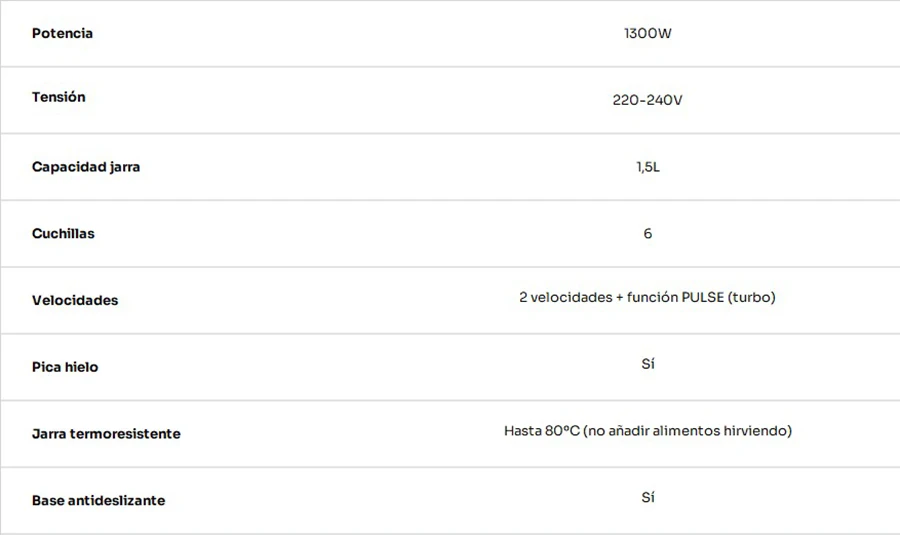Select the 220-240V voltage value

coord(647,100)
